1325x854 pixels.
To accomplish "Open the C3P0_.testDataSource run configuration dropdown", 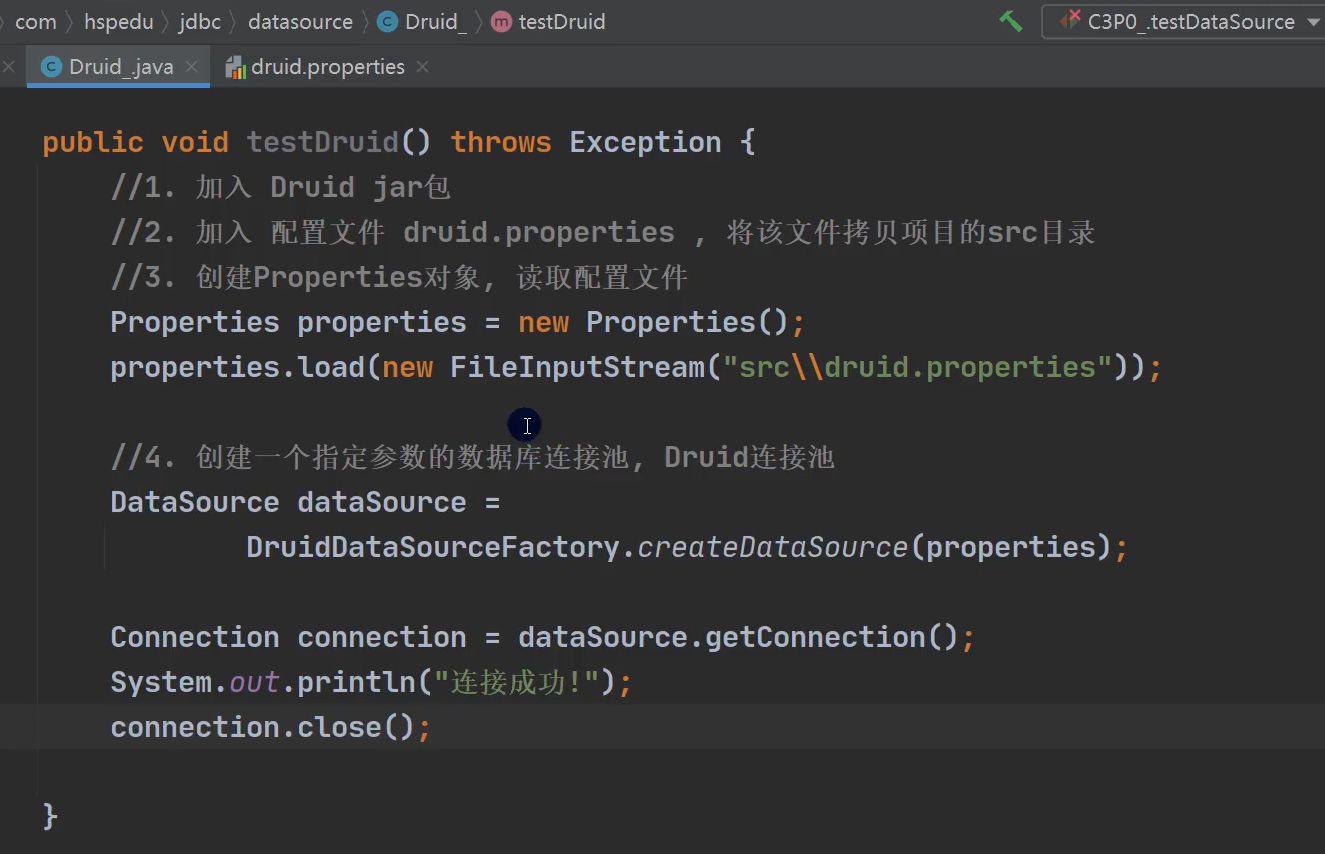I will (x=1186, y=21).
